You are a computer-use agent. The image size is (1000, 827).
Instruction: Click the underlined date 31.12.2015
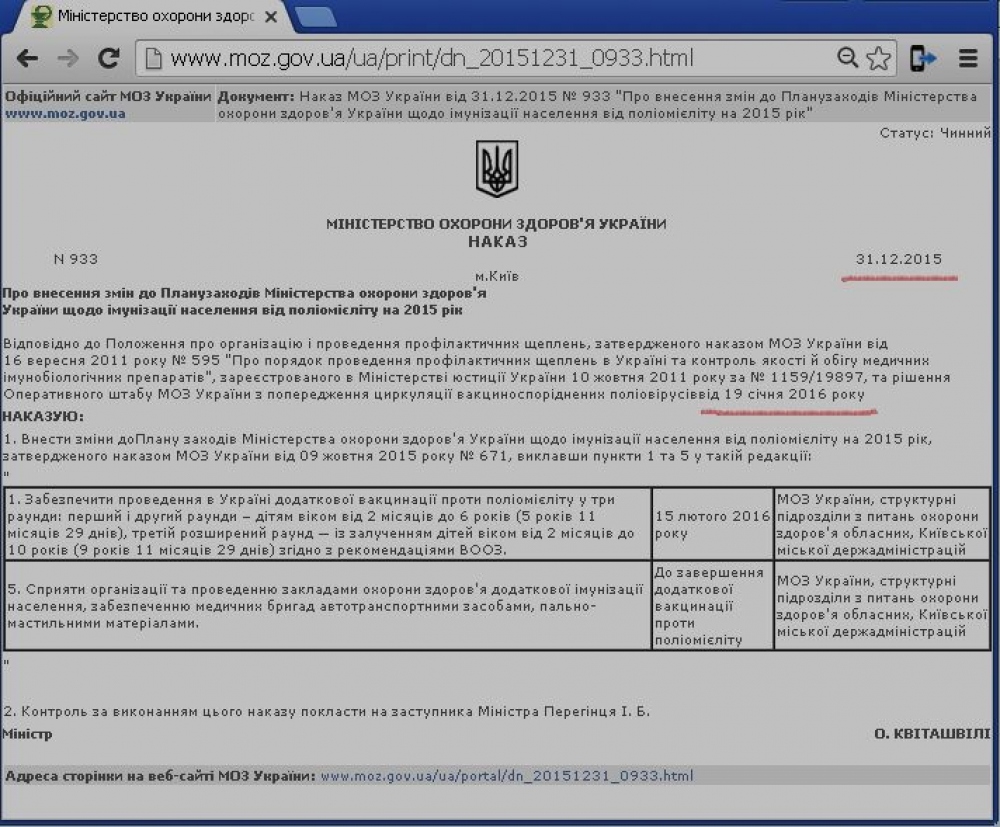click(x=899, y=259)
